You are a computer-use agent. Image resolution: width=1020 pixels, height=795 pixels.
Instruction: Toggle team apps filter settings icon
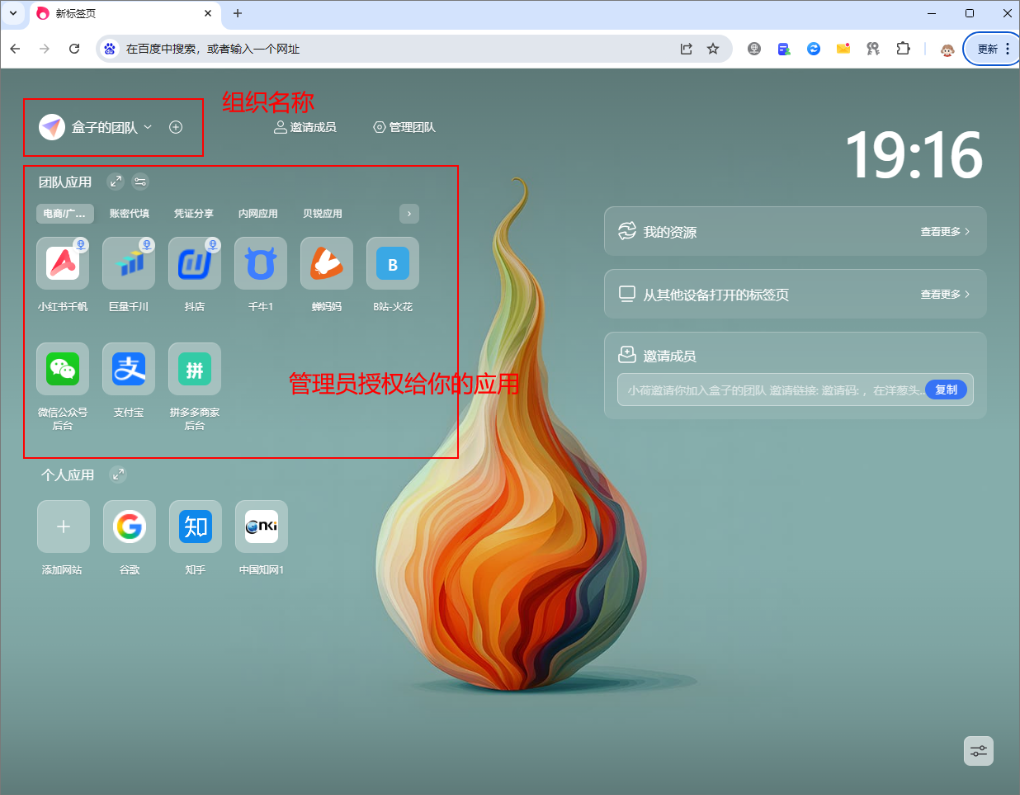[141, 181]
